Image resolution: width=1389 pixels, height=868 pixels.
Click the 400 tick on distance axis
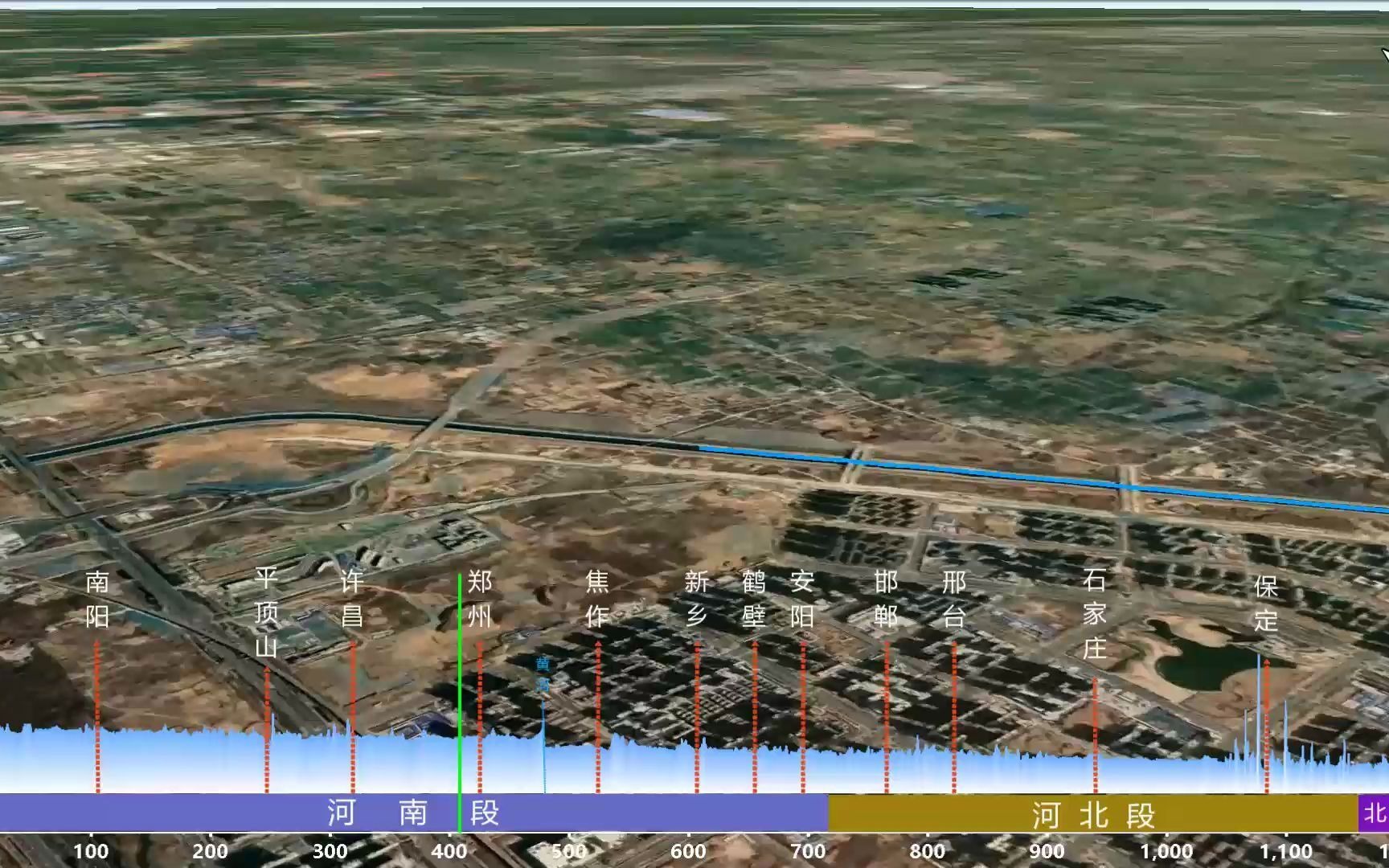coord(449,851)
